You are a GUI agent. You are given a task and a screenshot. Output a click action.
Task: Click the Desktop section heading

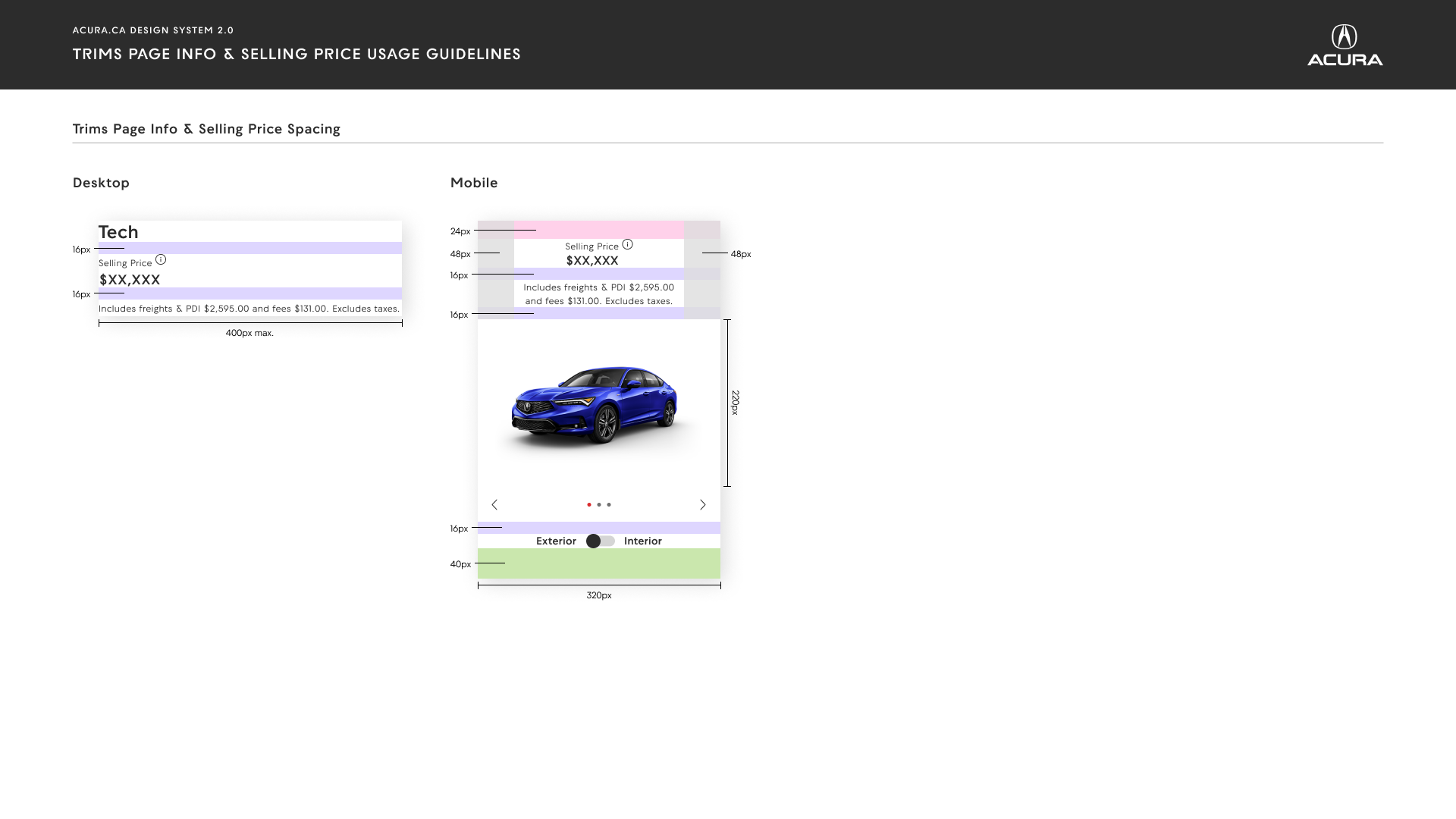tap(101, 183)
